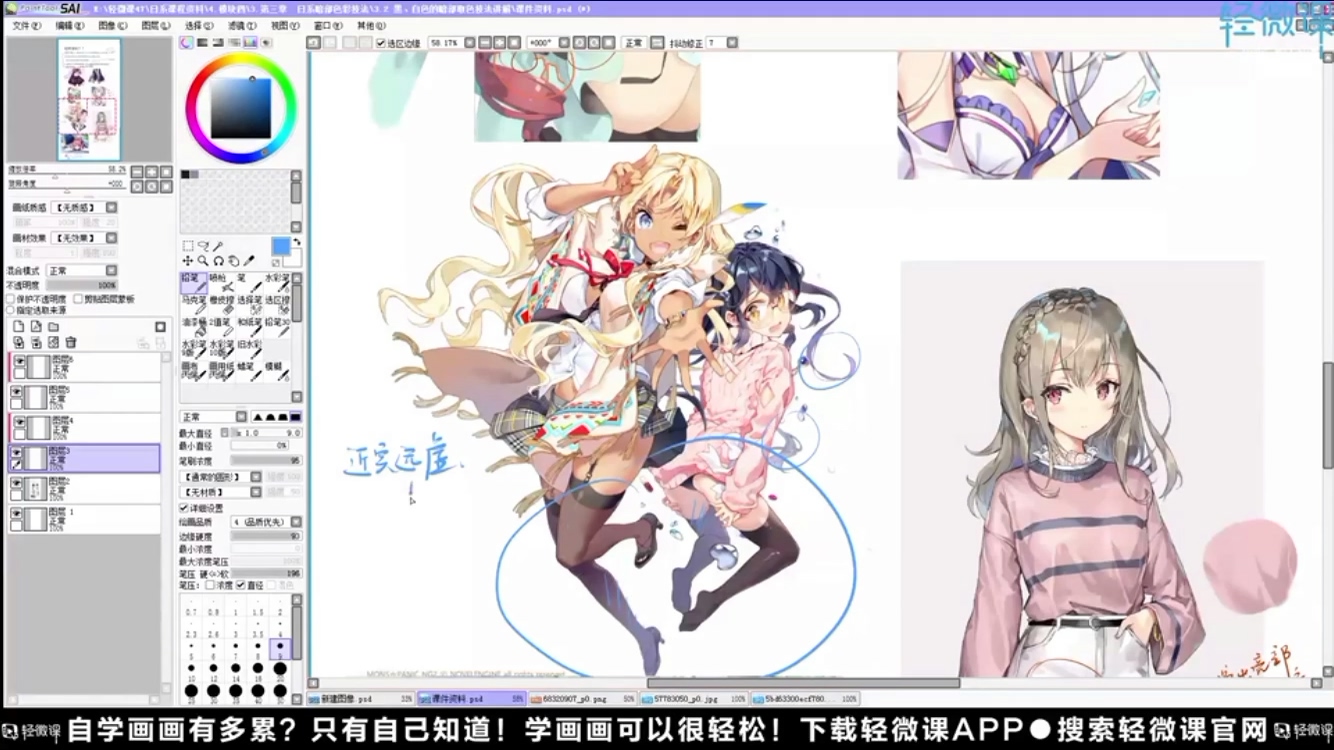Select the flattest brush edge shape
The width and height of the screenshot is (1334, 750).
pos(296,417)
